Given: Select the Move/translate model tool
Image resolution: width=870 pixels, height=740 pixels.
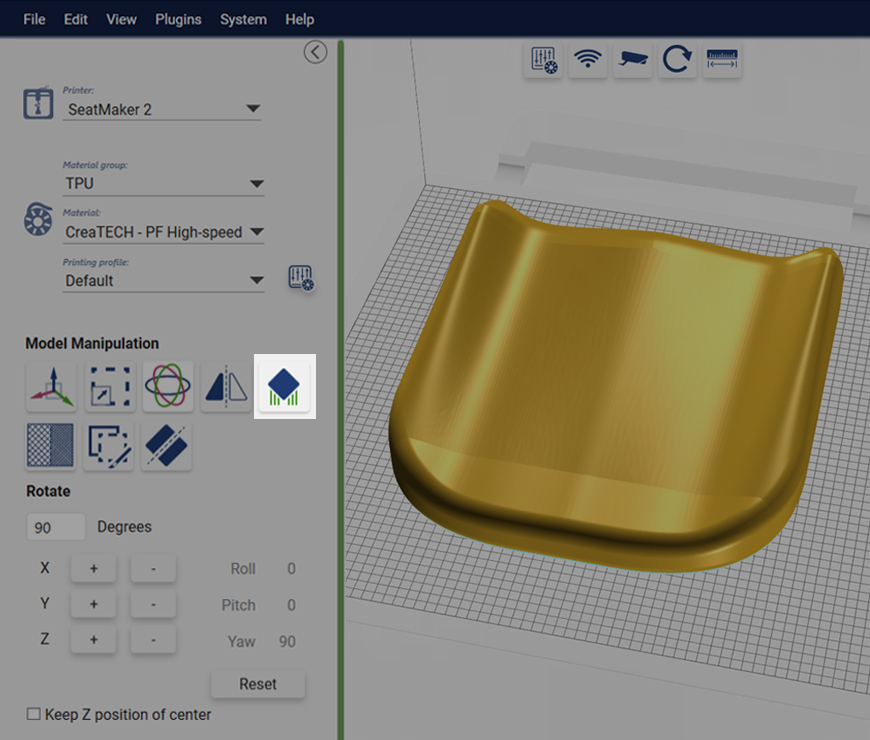Looking at the screenshot, I should [52, 387].
